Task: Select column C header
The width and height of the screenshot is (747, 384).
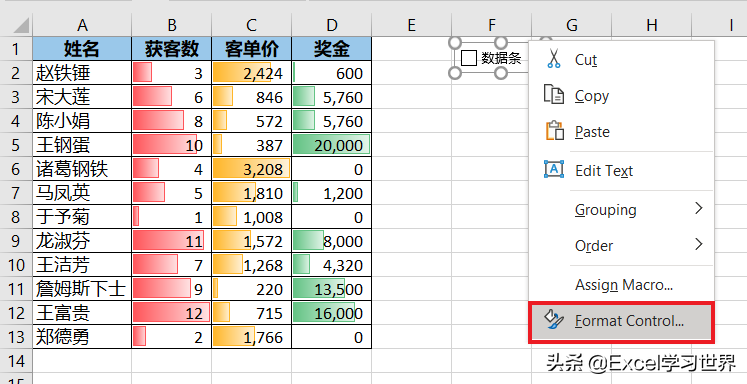Action: pos(252,25)
